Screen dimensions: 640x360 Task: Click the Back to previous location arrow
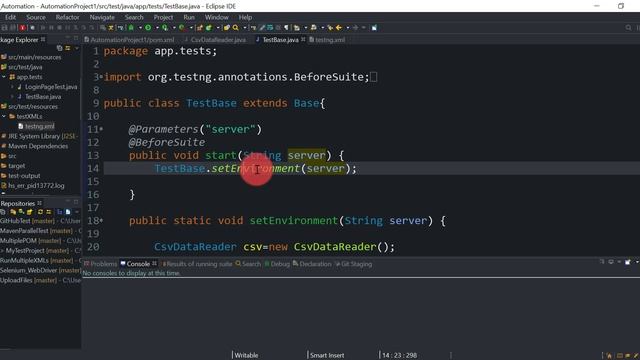[x=339, y=28]
